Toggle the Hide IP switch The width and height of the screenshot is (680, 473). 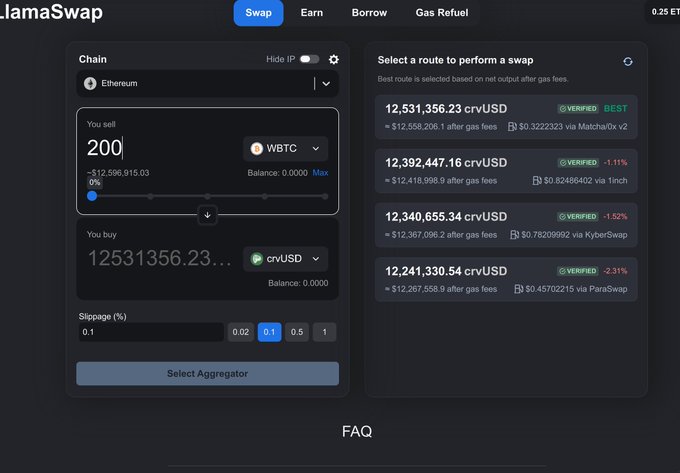(x=310, y=59)
